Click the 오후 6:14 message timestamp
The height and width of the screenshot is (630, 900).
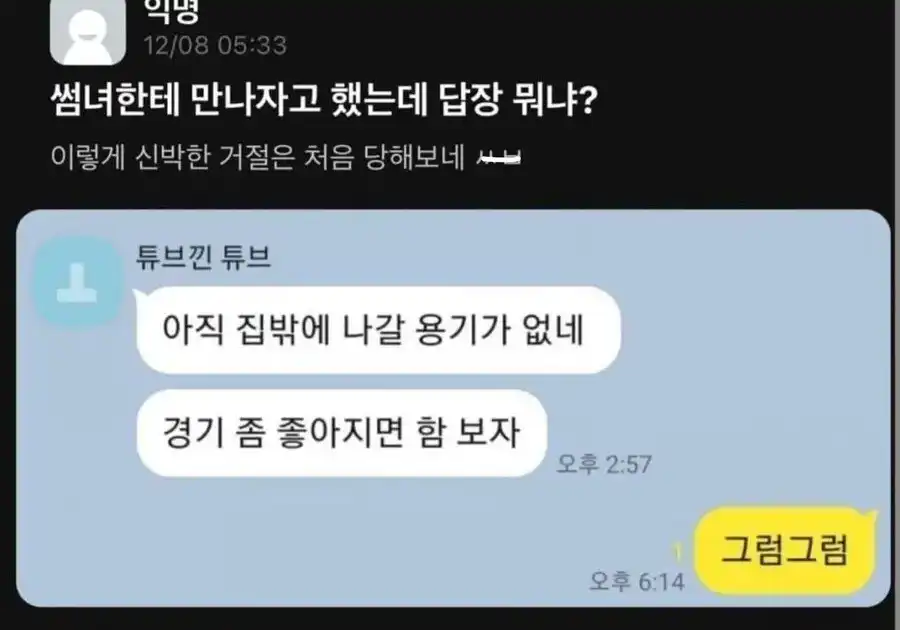tap(637, 581)
